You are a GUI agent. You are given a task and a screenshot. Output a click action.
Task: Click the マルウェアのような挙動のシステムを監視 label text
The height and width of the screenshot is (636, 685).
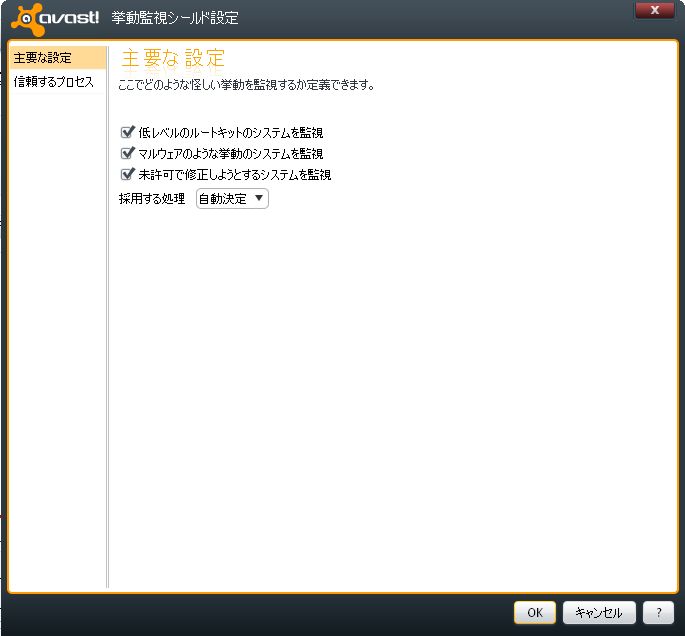click(x=230, y=153)
